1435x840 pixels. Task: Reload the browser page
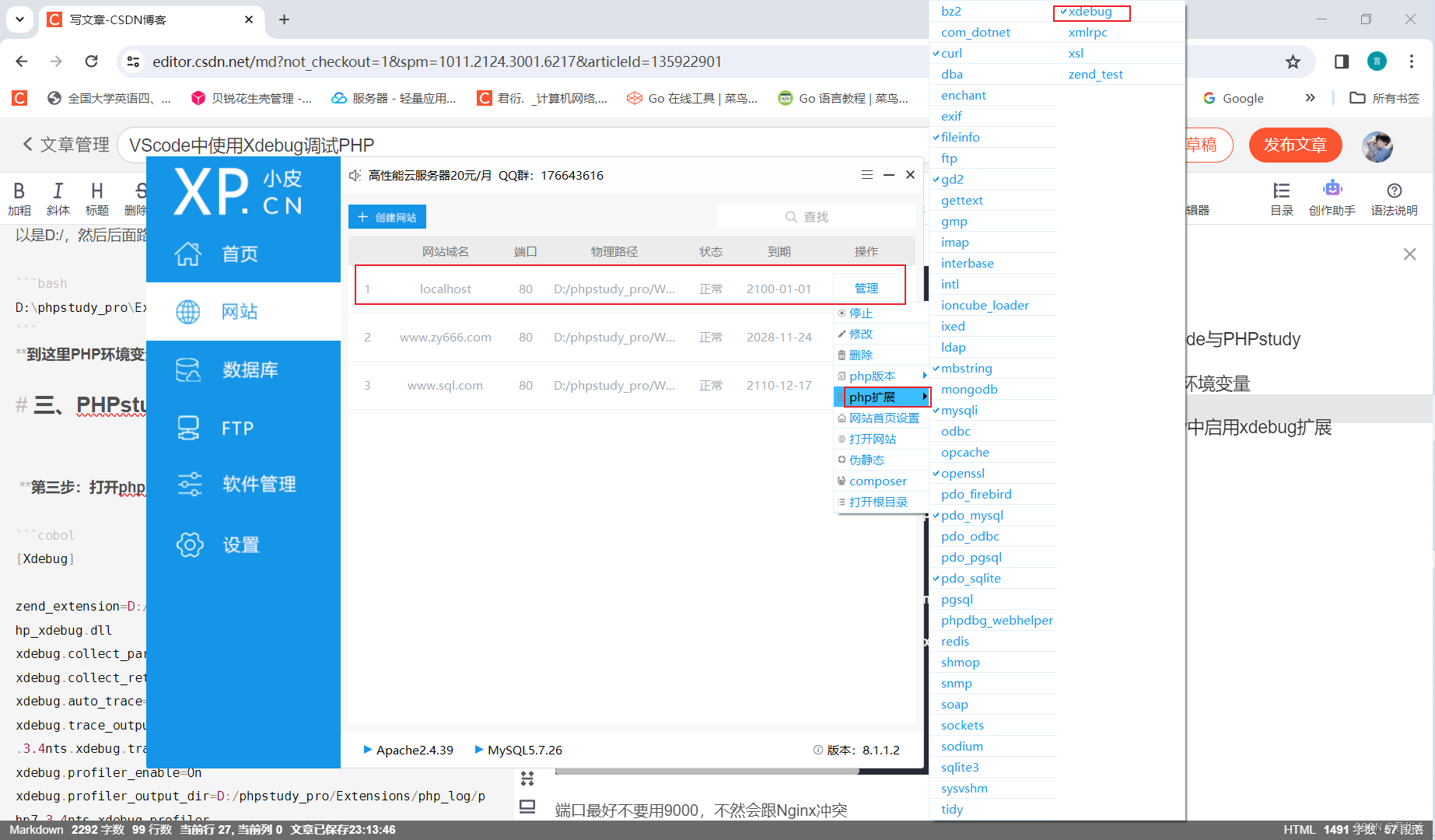coord(92,61)
